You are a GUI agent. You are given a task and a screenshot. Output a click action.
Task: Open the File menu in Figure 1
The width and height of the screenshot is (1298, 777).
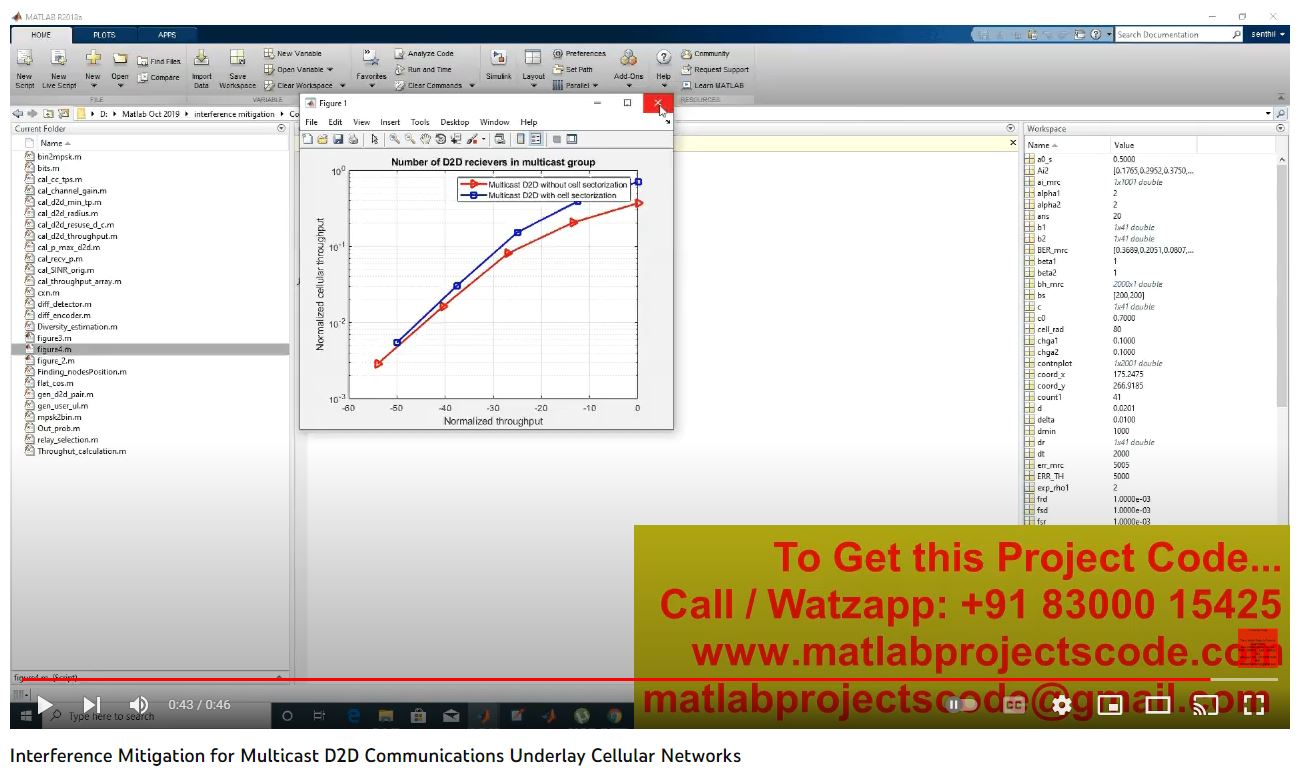click(x=312, y=122)
